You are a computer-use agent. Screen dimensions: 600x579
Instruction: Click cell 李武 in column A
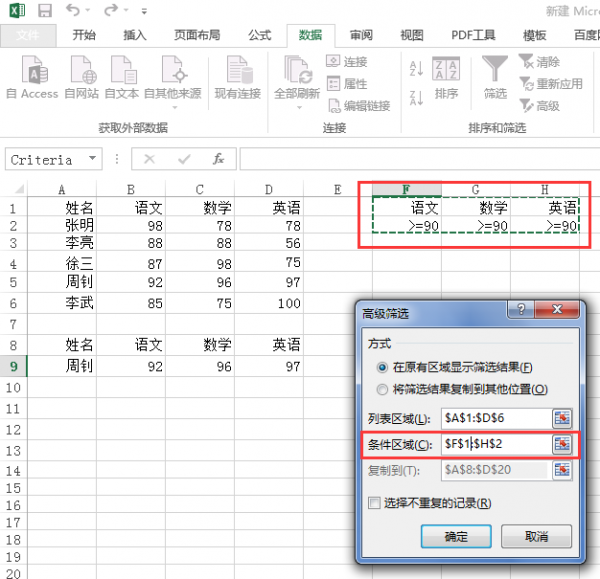tap(62, 303)
